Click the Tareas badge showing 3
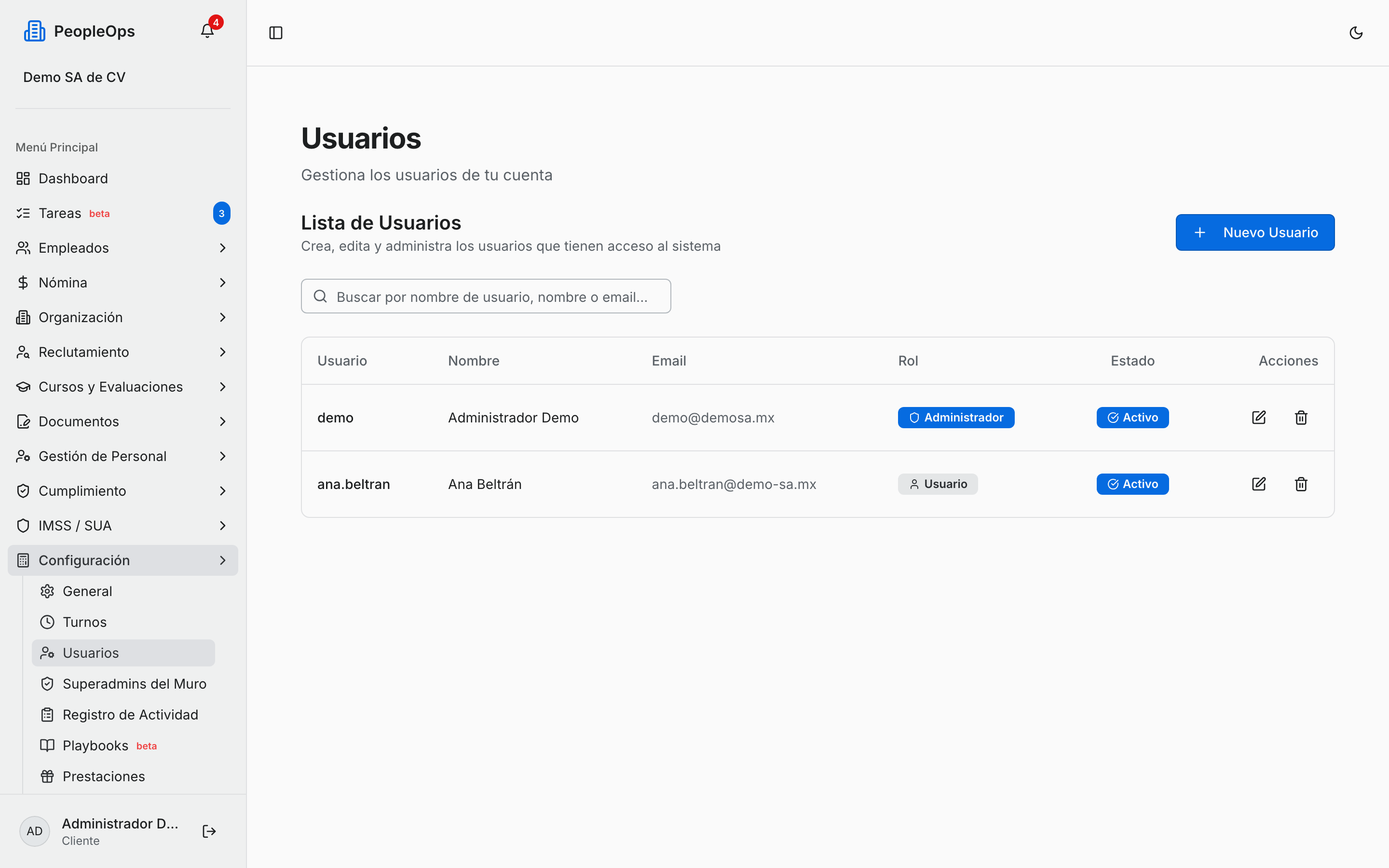This screenshot has width=1389, height=868. (x=221, y=213)
